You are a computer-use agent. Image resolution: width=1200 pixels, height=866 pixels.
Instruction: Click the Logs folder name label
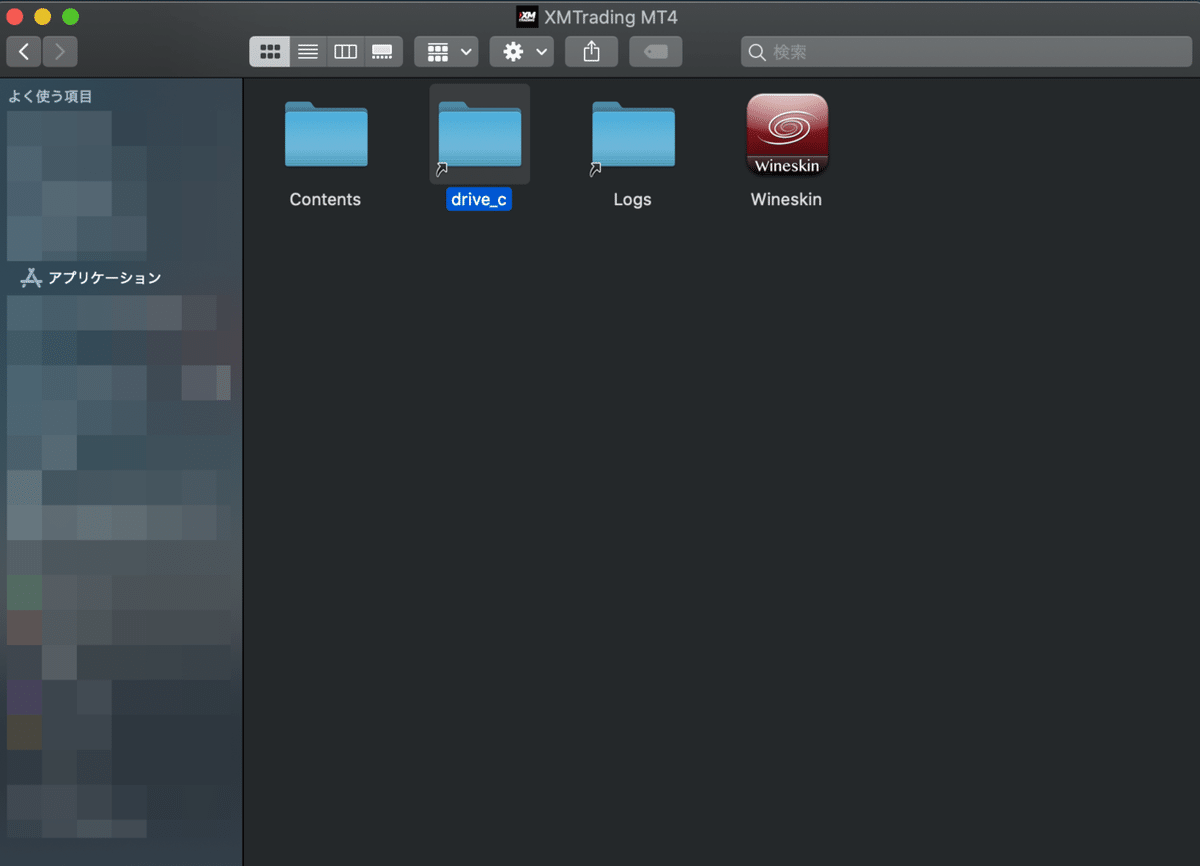pos(632,199)
